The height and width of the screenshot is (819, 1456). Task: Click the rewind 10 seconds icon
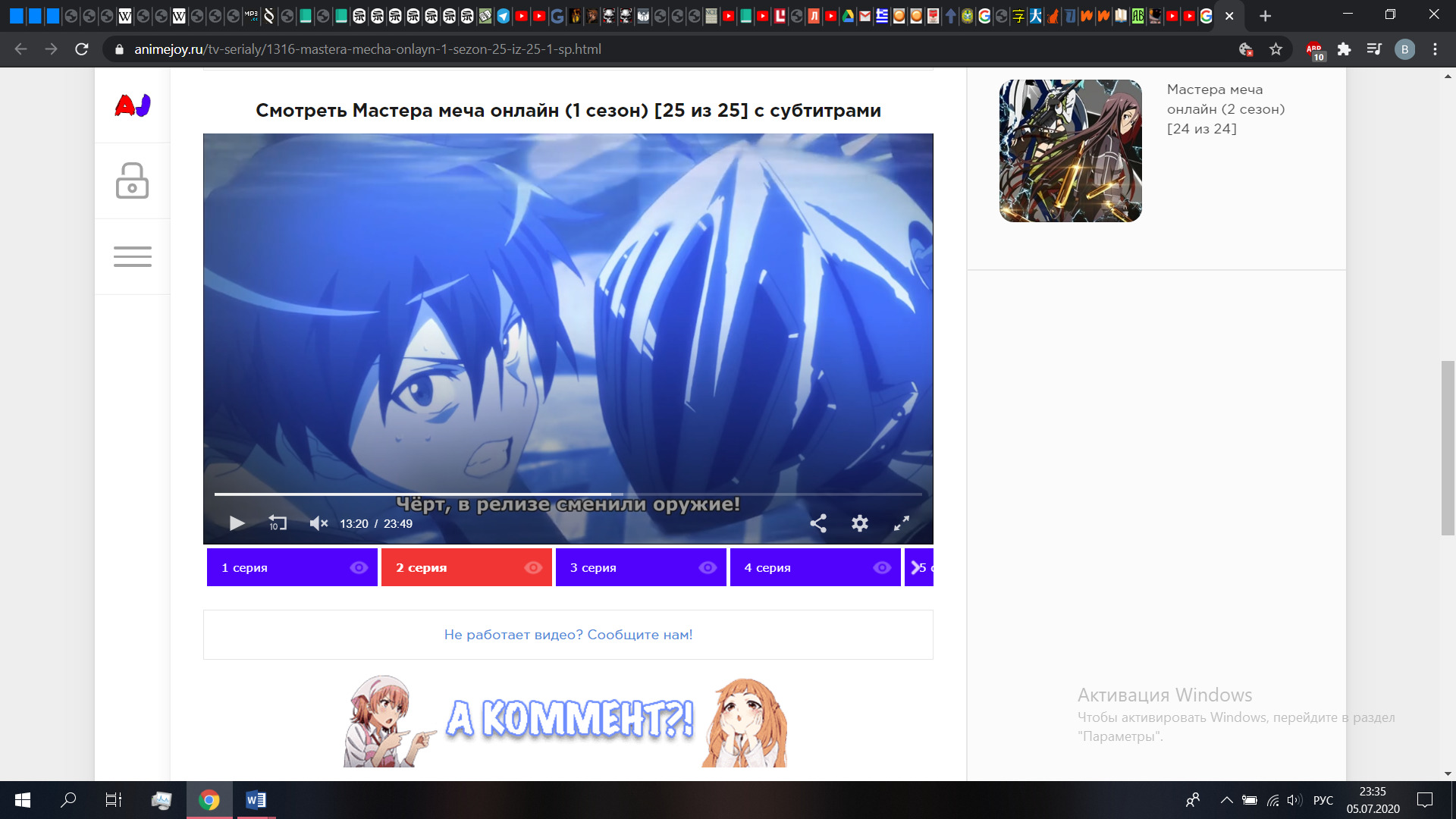click(x=278, y=523)
